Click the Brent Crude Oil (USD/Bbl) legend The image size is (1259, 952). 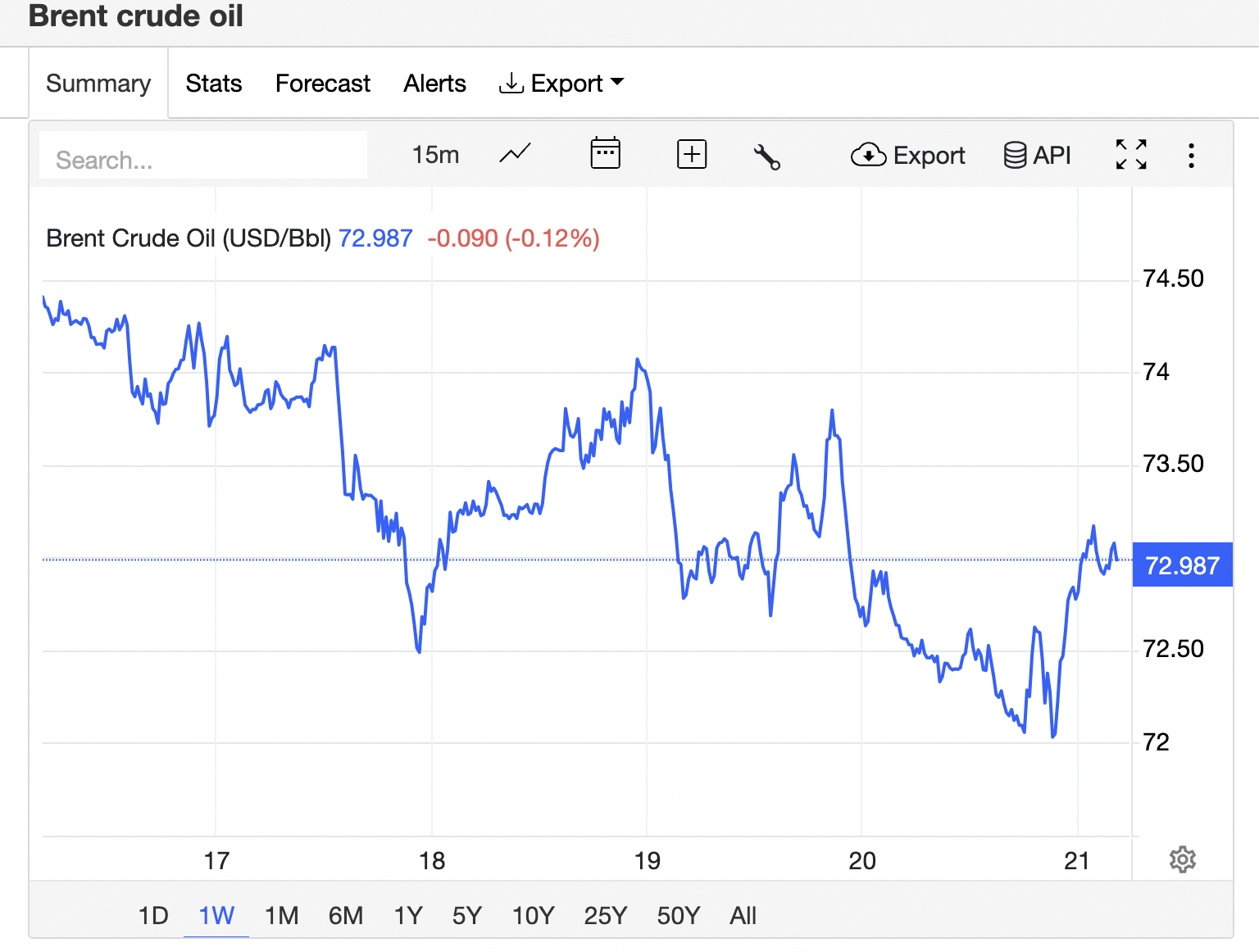click(x=189, y=238)
